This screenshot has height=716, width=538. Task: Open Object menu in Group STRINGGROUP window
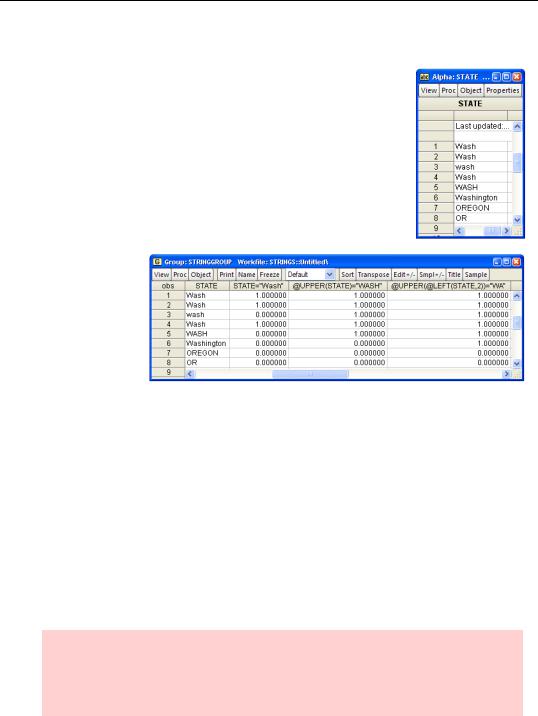(201, 274)
